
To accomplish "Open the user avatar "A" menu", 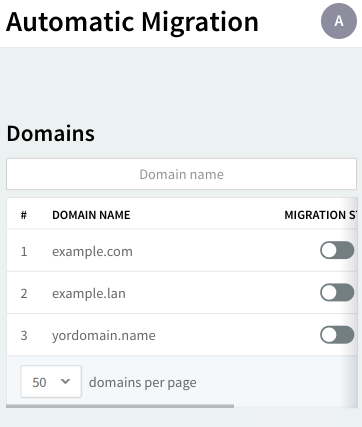I will tap(339, 21).
